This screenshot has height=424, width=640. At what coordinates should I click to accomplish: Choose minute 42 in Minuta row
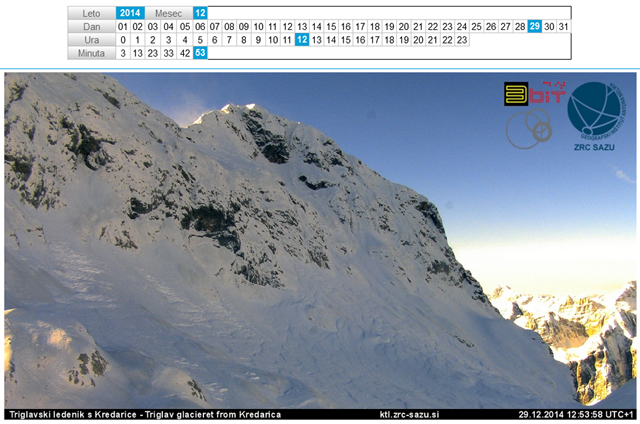coord(185,53)
